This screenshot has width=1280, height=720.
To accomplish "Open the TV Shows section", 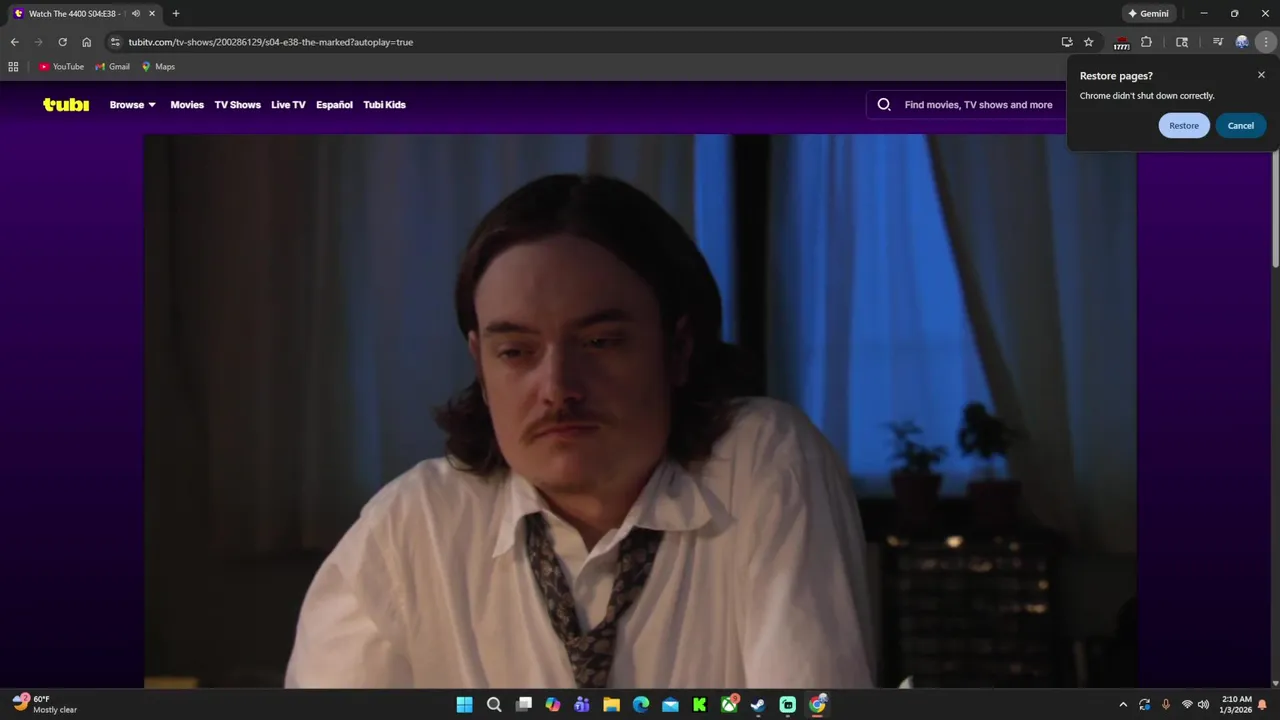I will click(x=237, y=105).
